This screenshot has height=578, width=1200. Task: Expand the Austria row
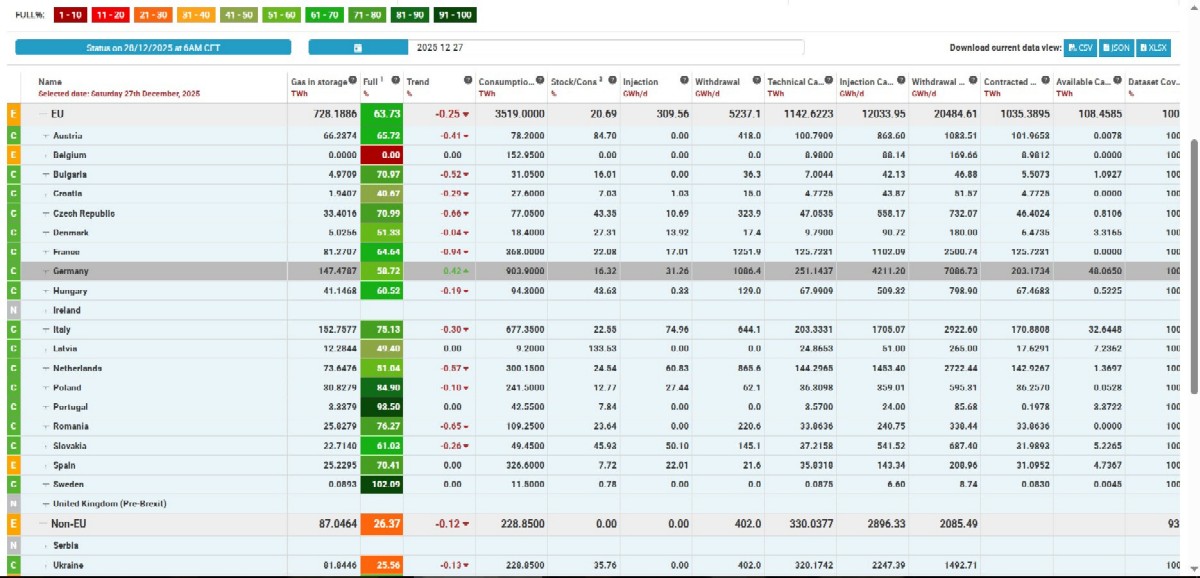(47, 136)
